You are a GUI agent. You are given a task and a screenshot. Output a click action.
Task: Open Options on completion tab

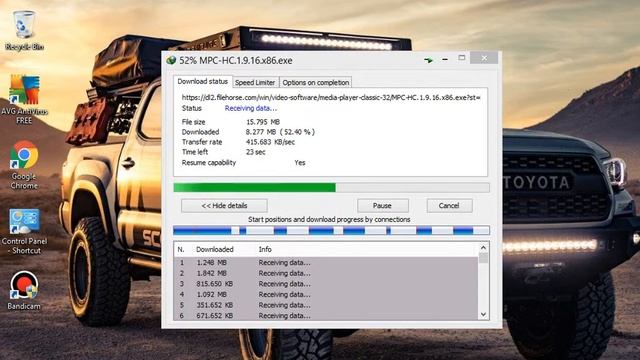(316, 82)
